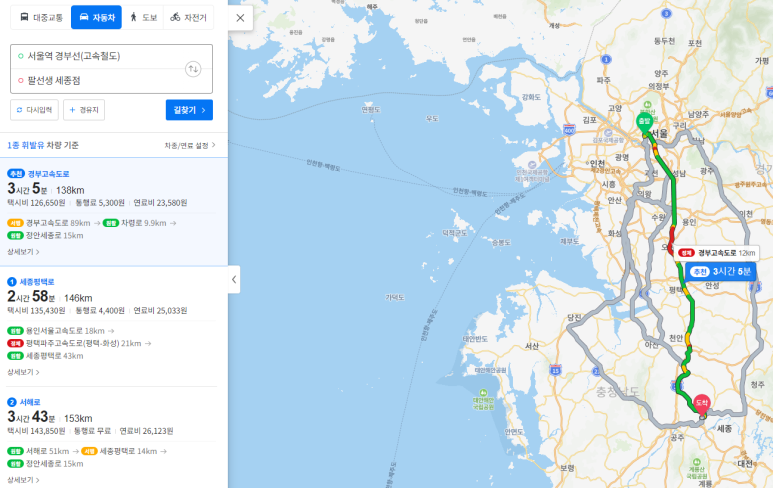Click the number 2 badge beside 서해로
The width and height of the screenshot is (773, 488).
[12, 402]
